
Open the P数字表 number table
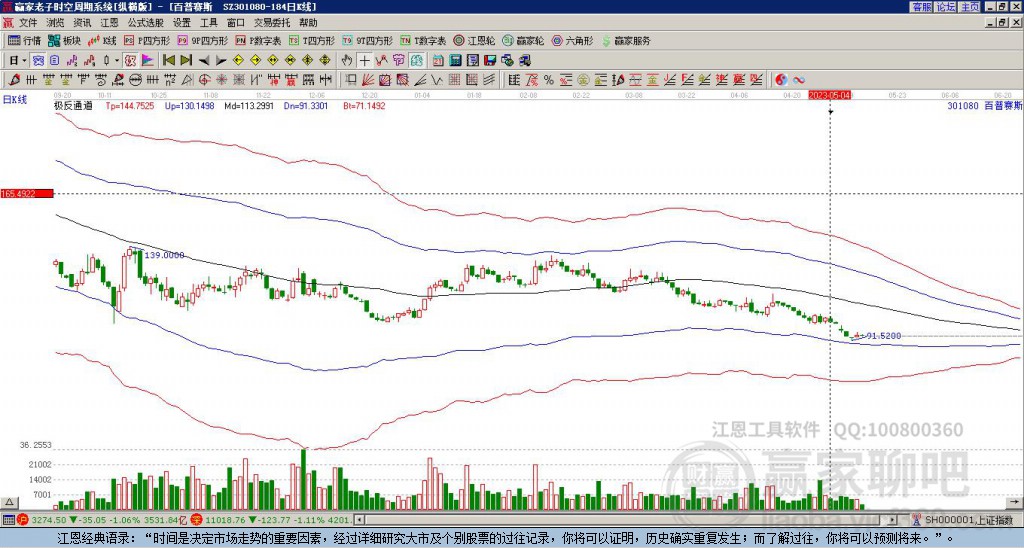pyautogui.click(x=258, y=40)
